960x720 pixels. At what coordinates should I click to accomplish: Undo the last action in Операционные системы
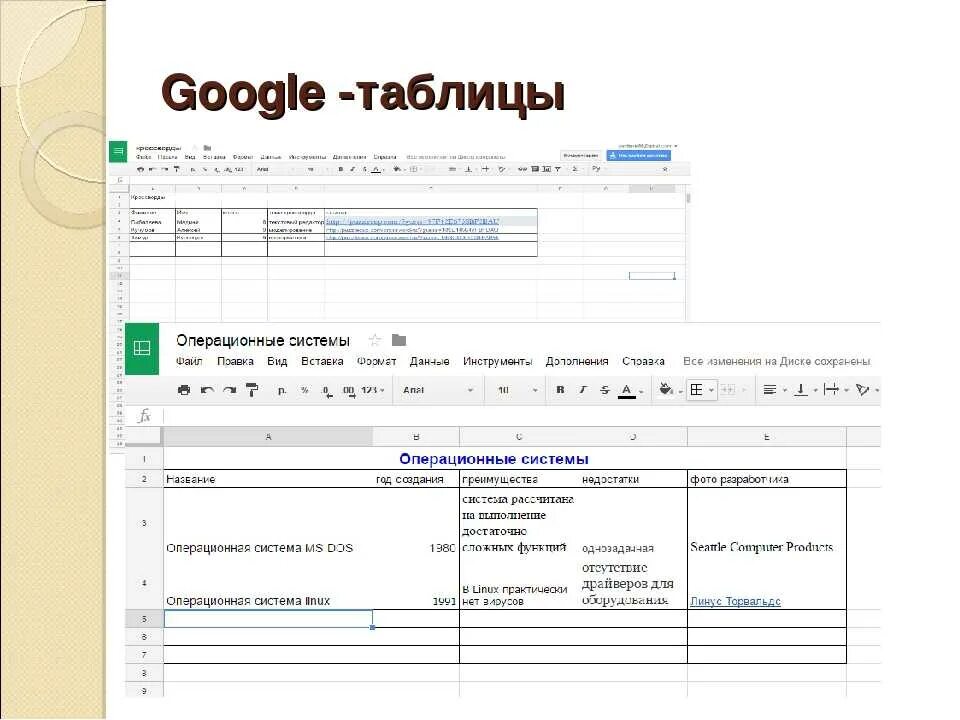pos(207,390)
